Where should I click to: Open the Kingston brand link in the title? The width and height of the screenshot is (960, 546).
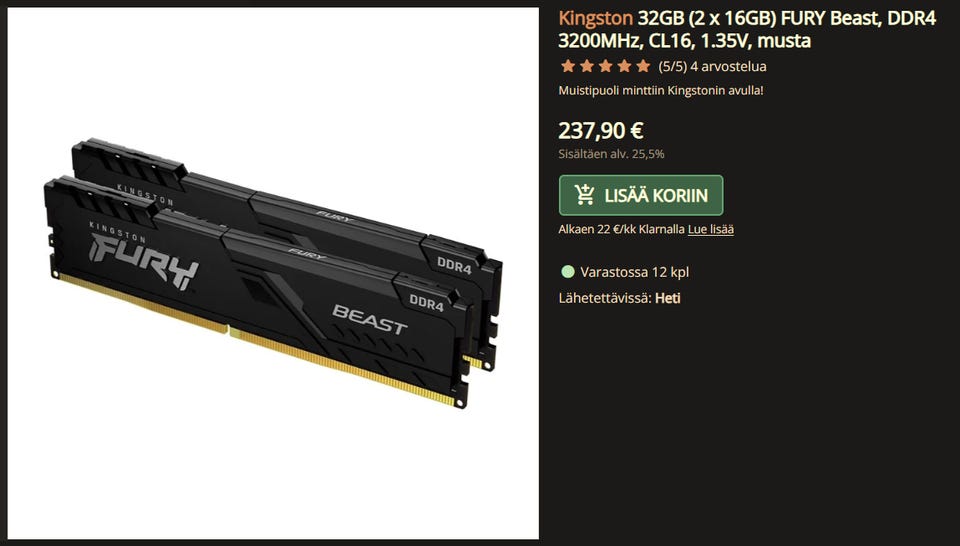pyautogui.click(x=595, y=18)
